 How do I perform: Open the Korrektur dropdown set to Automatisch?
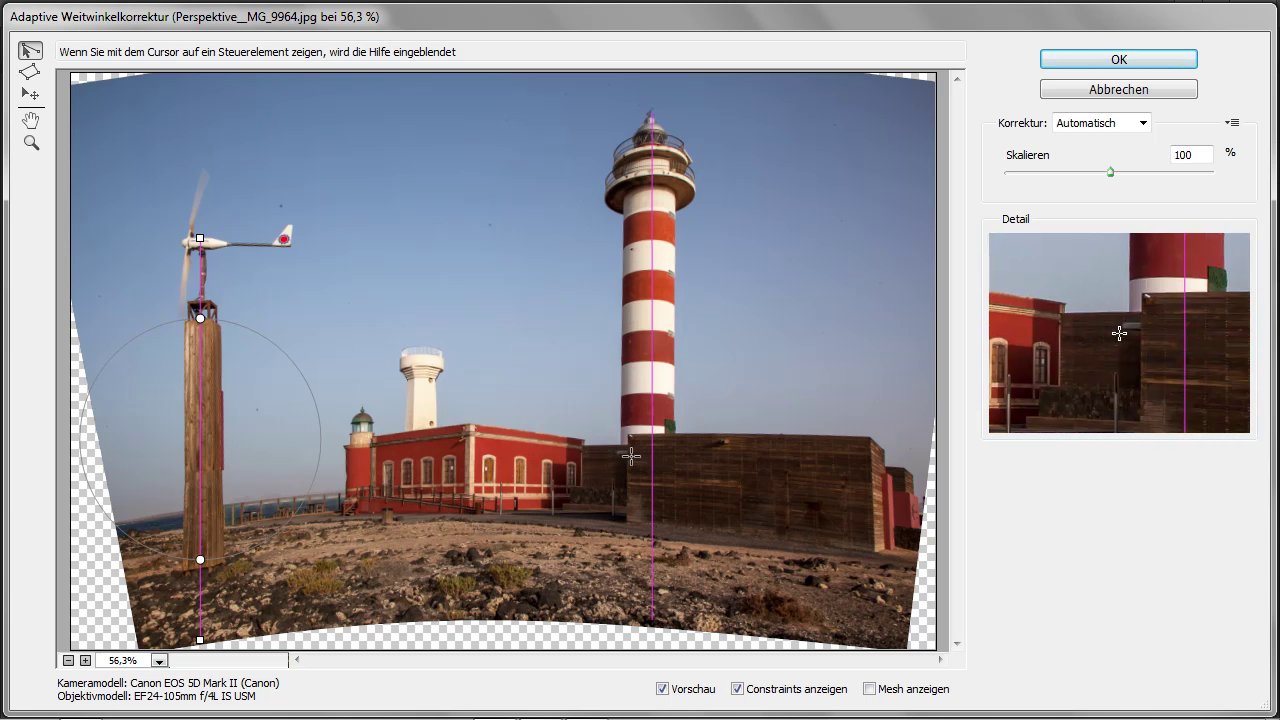tap(1101, 123)
